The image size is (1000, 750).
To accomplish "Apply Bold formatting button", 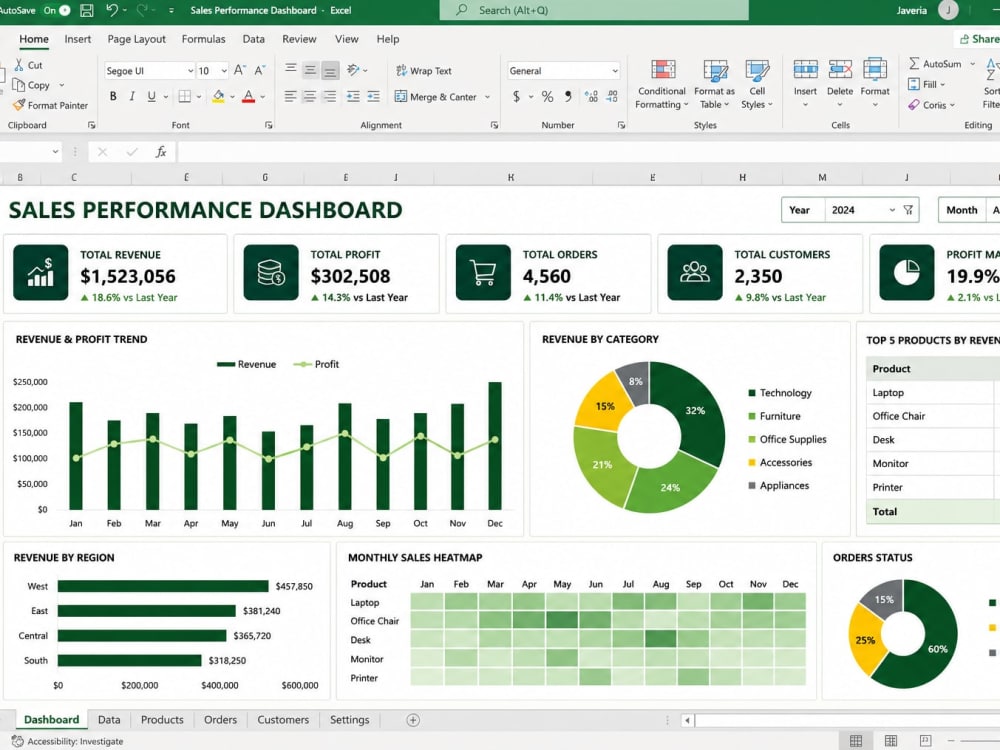I will click(113, 96).
